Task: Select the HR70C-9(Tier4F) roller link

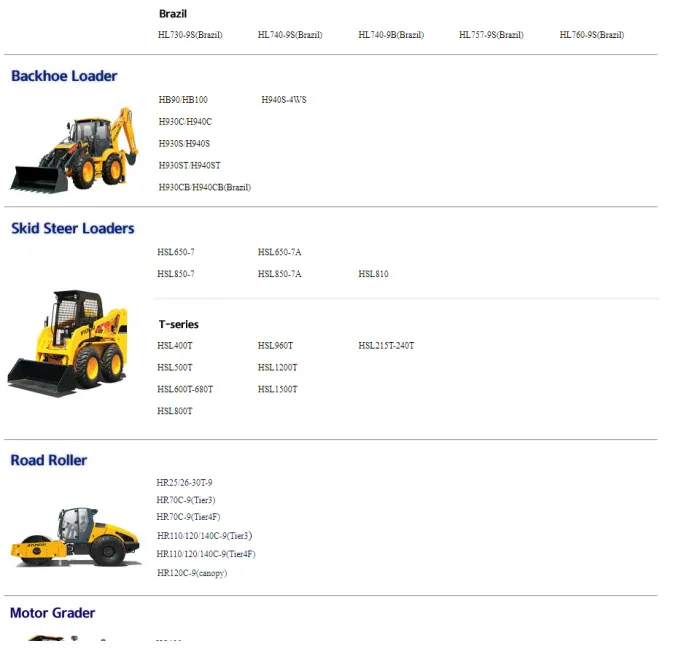Action: [188, 516]
